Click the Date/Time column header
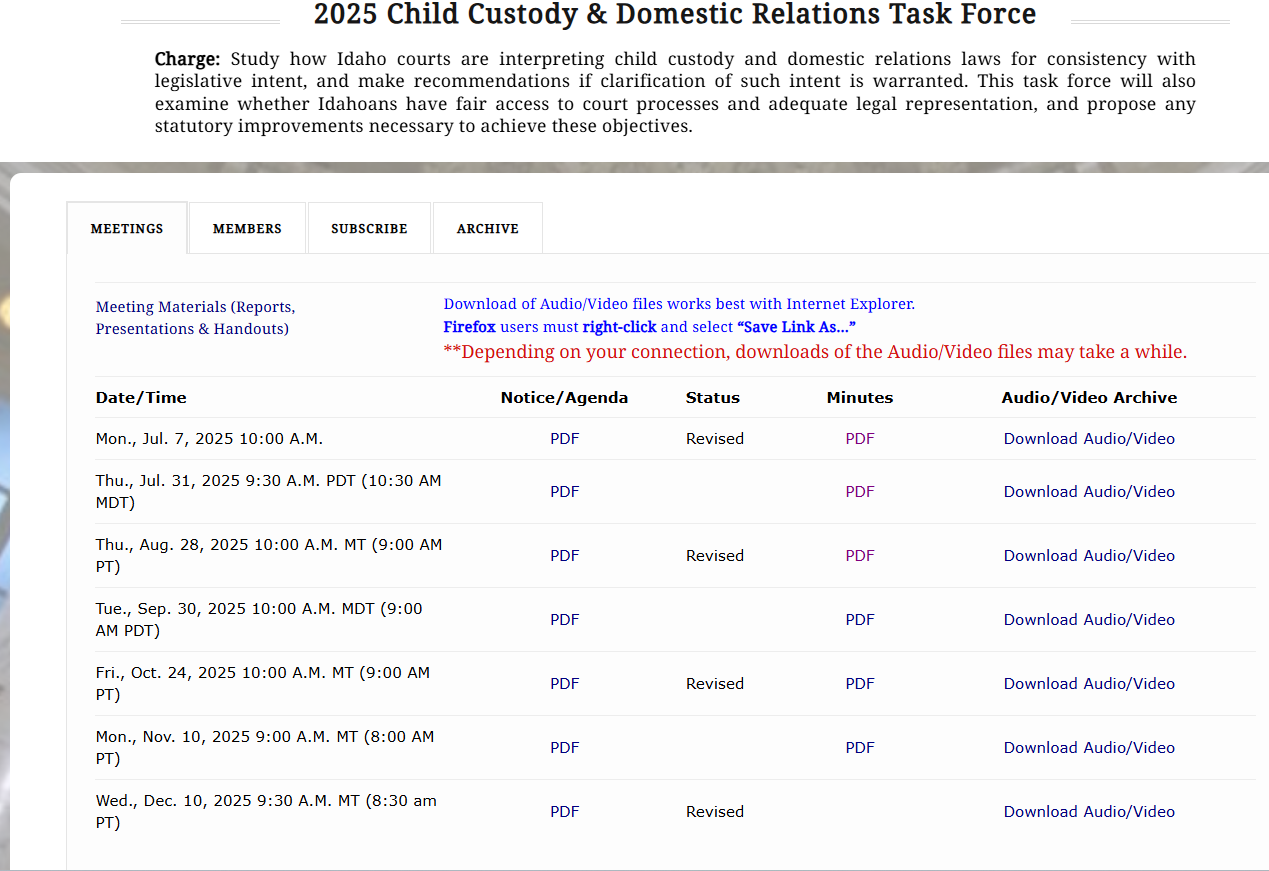This screenshot has height=871, width=1269. pyautogui.click(x=141, y=398)
